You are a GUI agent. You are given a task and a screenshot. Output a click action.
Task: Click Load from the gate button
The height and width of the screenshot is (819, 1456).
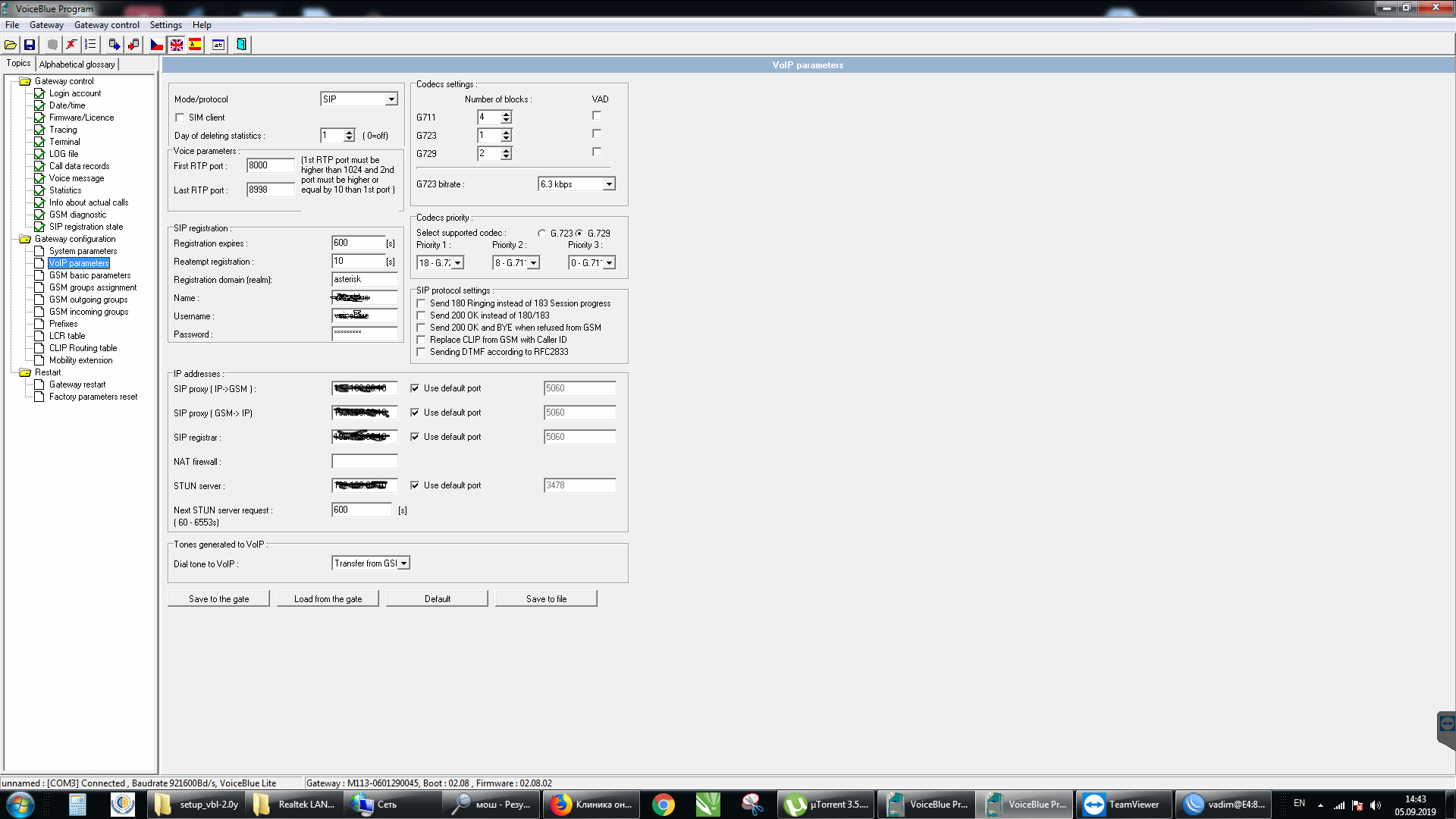point(328,599)
